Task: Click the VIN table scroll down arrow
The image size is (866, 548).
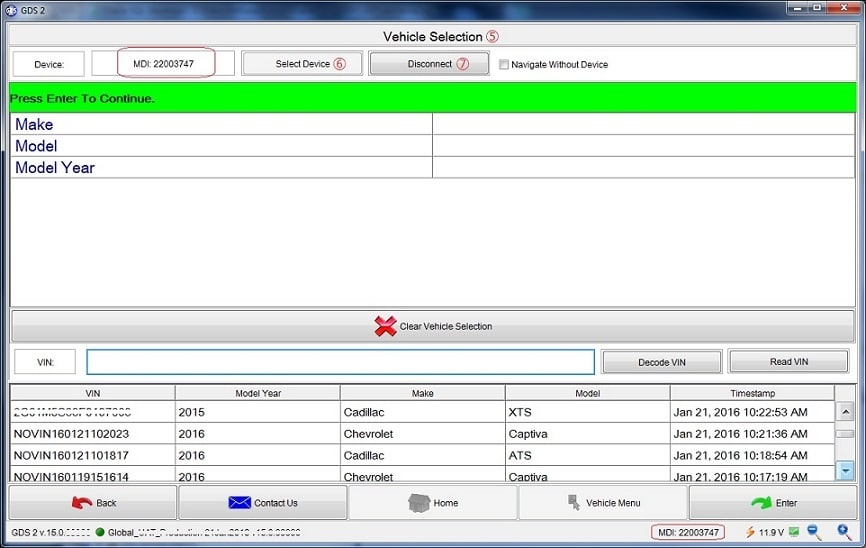Action: pos(845,471)
